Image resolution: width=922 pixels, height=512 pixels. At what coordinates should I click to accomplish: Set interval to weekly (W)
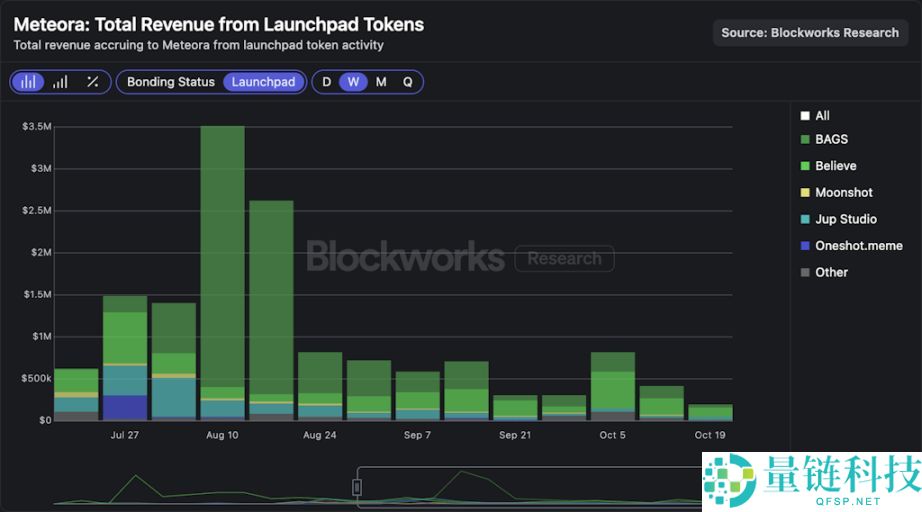coord(353,82)
